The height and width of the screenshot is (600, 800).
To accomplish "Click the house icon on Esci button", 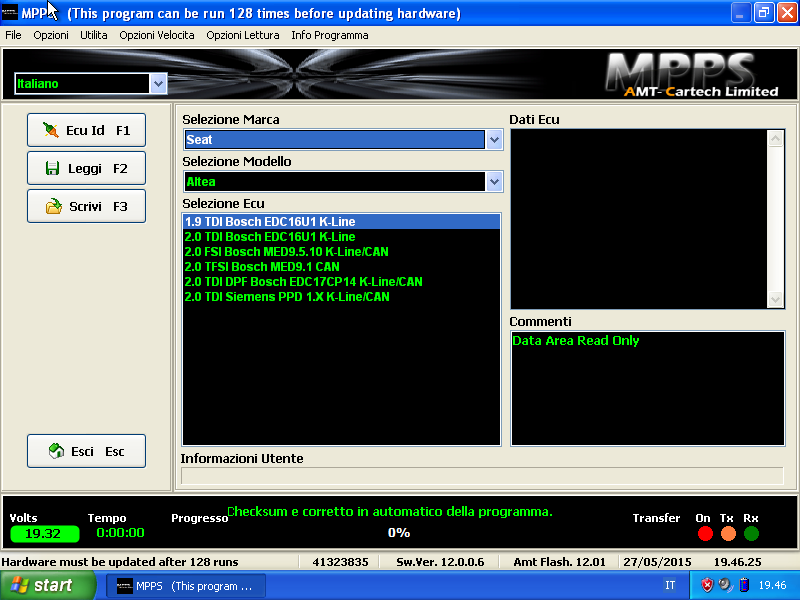I will click(56, 451).
